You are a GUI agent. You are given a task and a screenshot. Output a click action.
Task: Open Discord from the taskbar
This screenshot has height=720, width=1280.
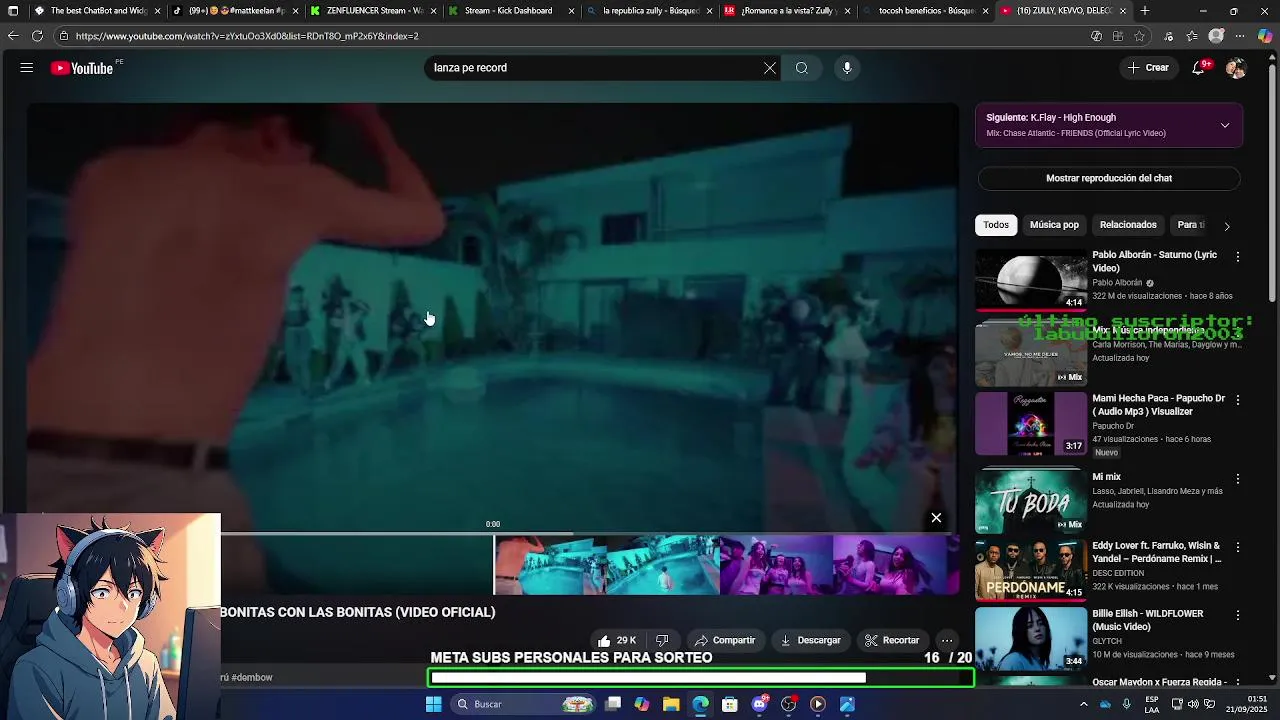click(x=759, y=704)
